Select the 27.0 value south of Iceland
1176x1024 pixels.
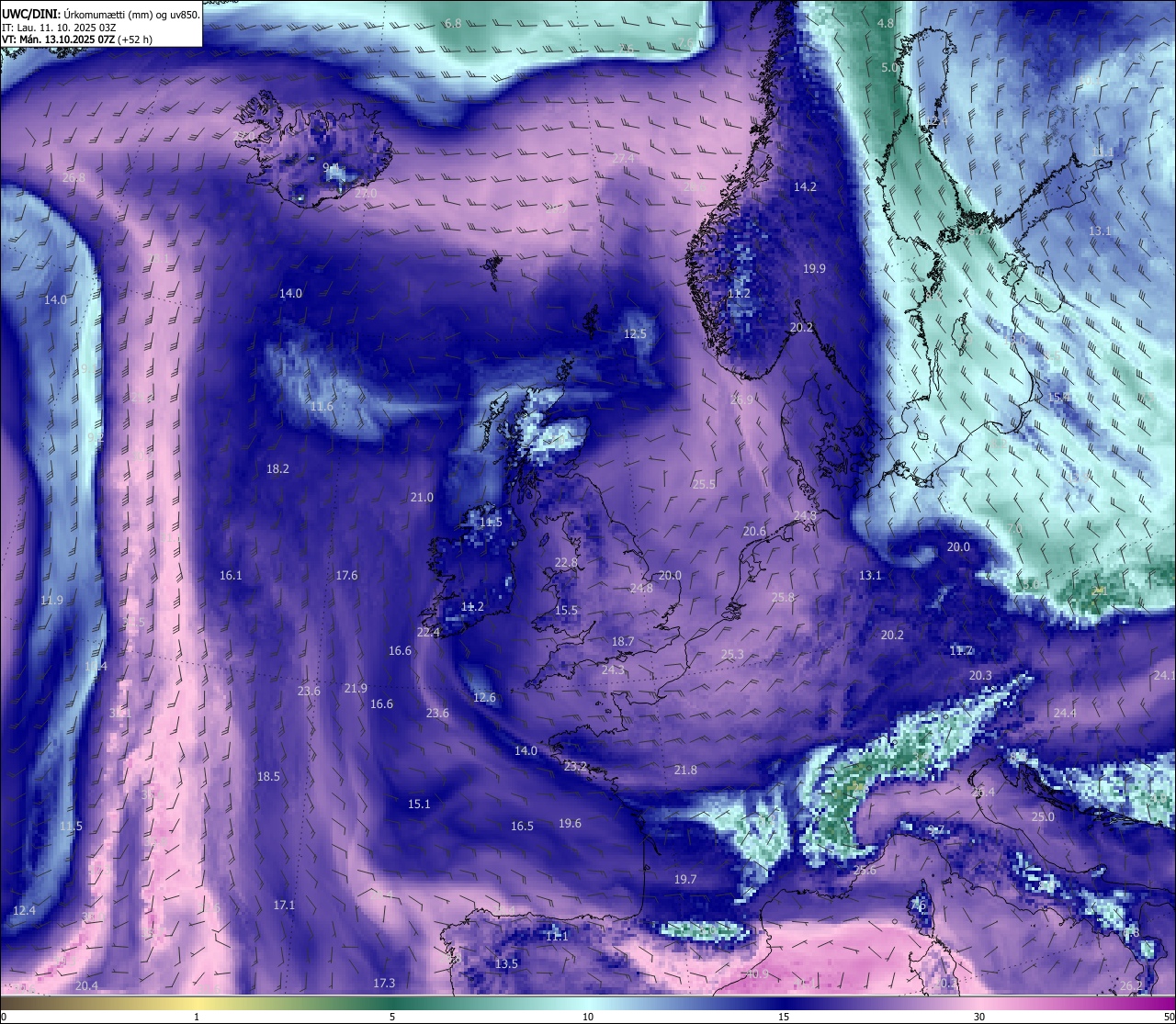tap(366, 193)
